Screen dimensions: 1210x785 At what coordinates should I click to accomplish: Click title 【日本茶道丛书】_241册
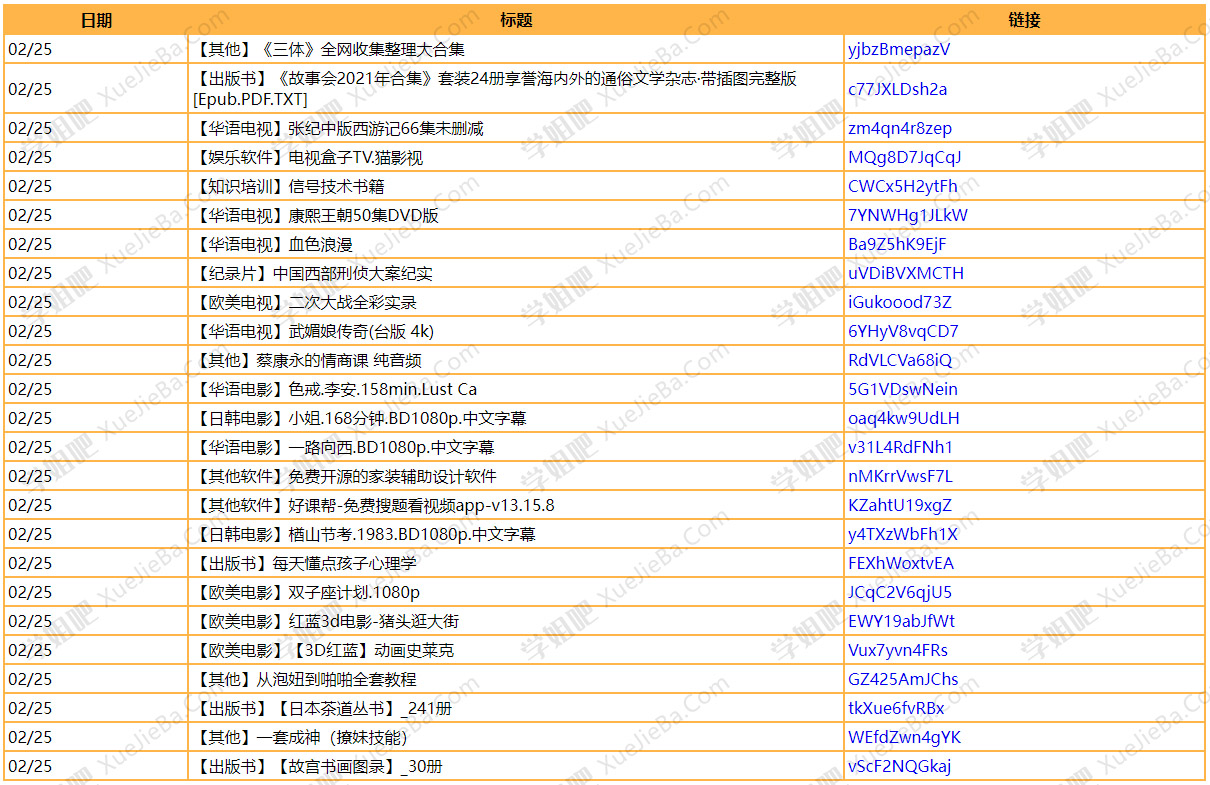(x=363, y=708)
